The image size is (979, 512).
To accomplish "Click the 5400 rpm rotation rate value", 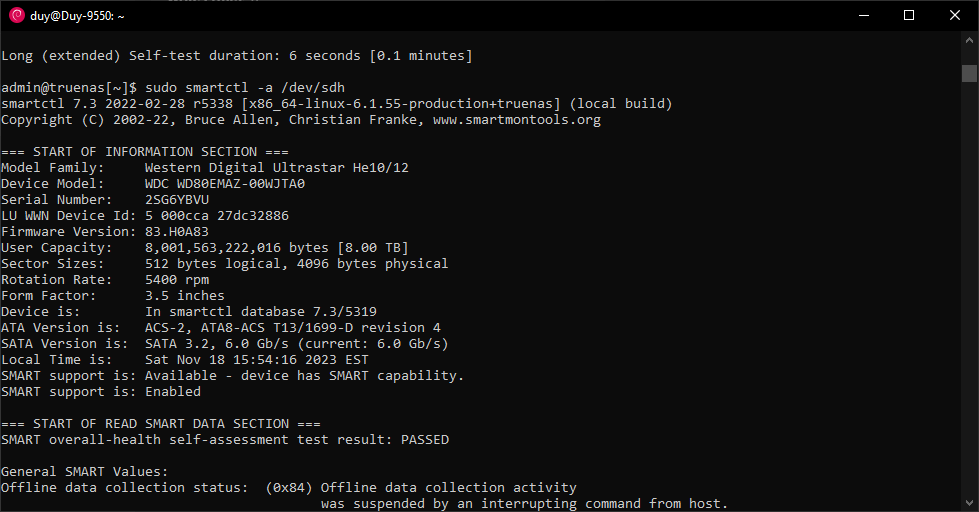I will pyautogui.click(x=177, y=280).
